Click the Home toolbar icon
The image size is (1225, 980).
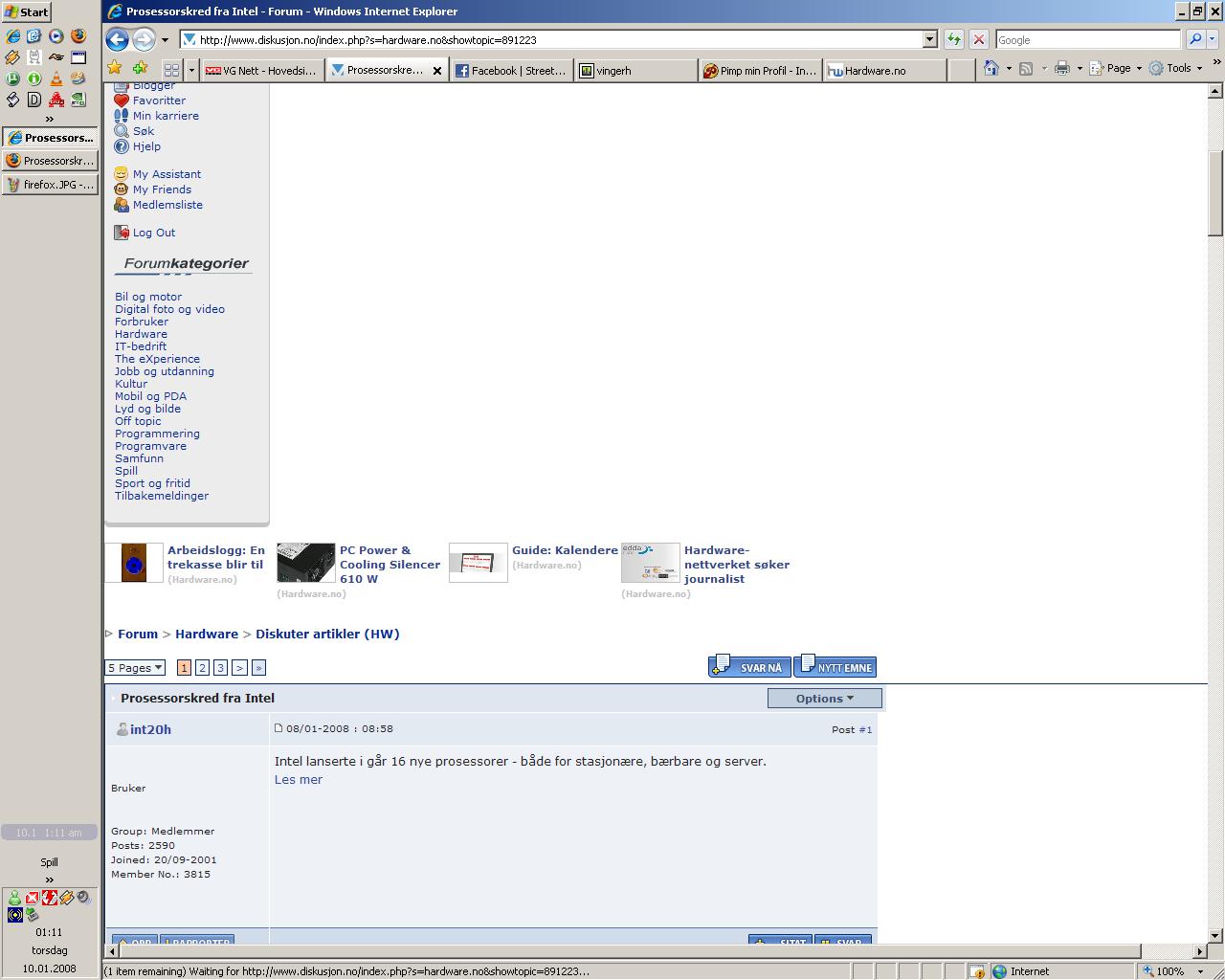991,68
